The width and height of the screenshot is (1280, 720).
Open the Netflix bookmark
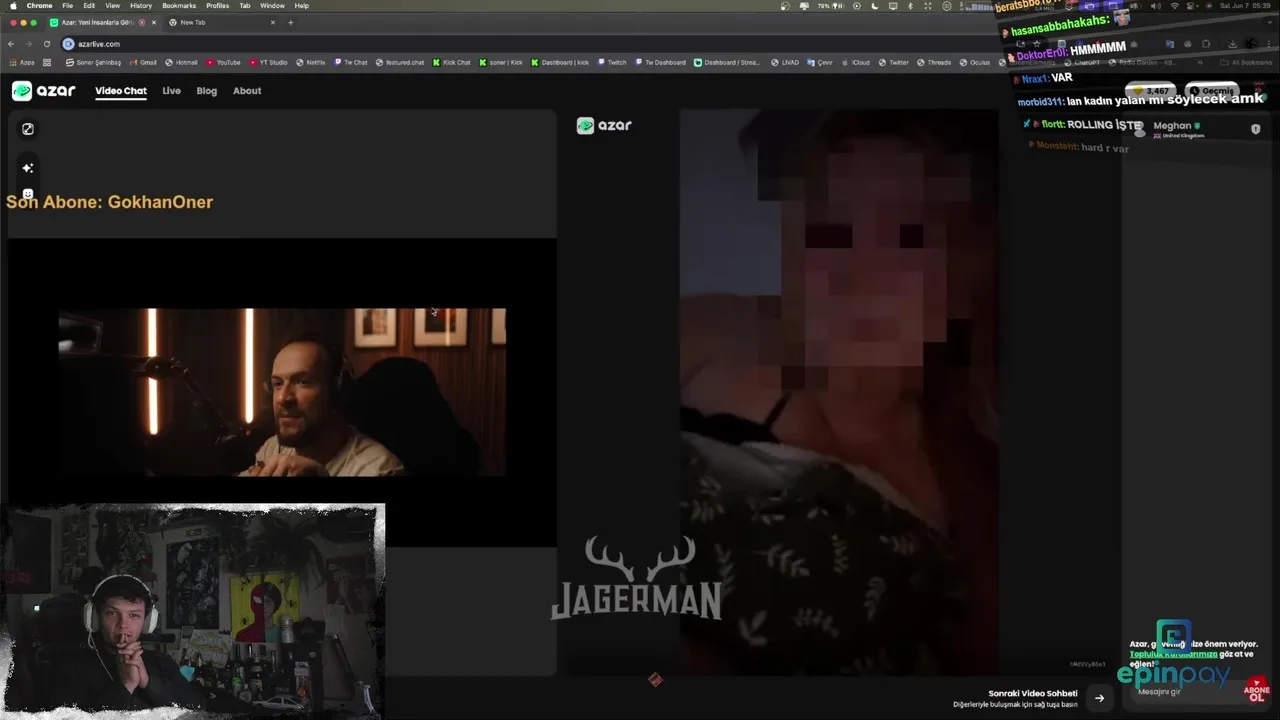coord(310,62)
